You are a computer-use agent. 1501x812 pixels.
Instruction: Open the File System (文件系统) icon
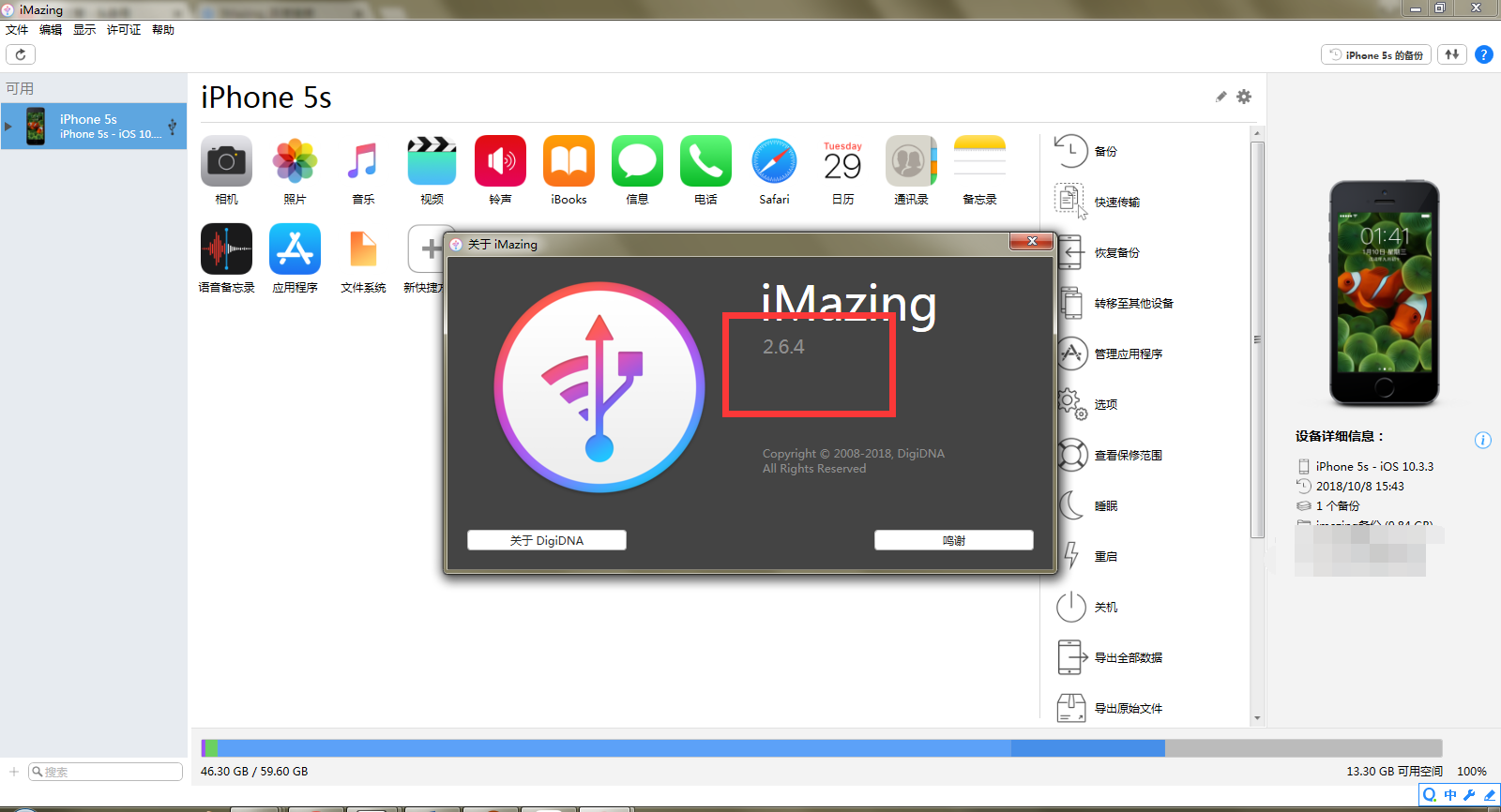pyautogui.click(x=363, y=249)
